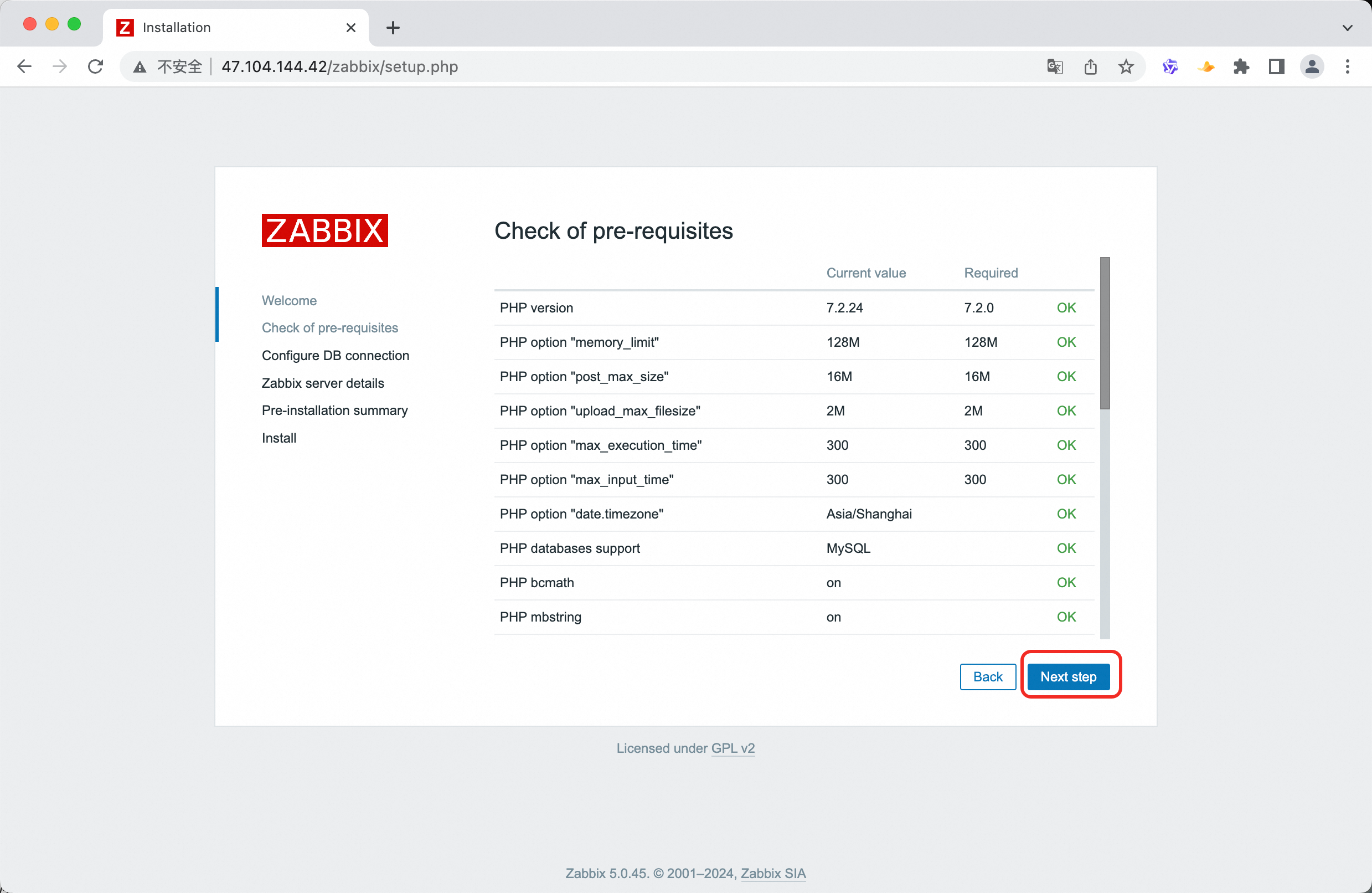This screenshot has height=893, width=1372.
Task: Open Chrome three-dot menu
Action: click(x=1347, y=67)
